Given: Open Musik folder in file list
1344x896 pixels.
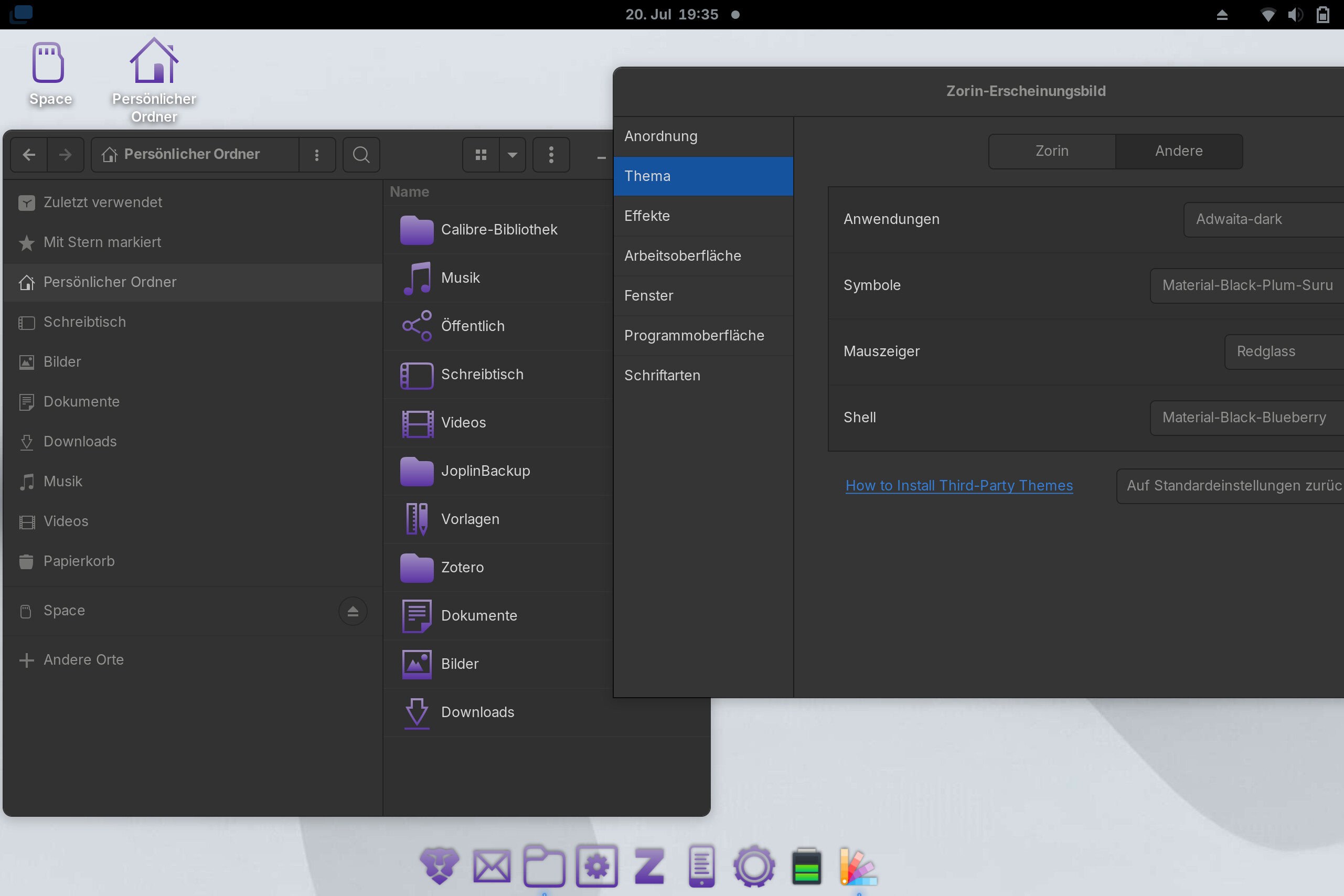Looking at the screenshot, I should point(499,278).
